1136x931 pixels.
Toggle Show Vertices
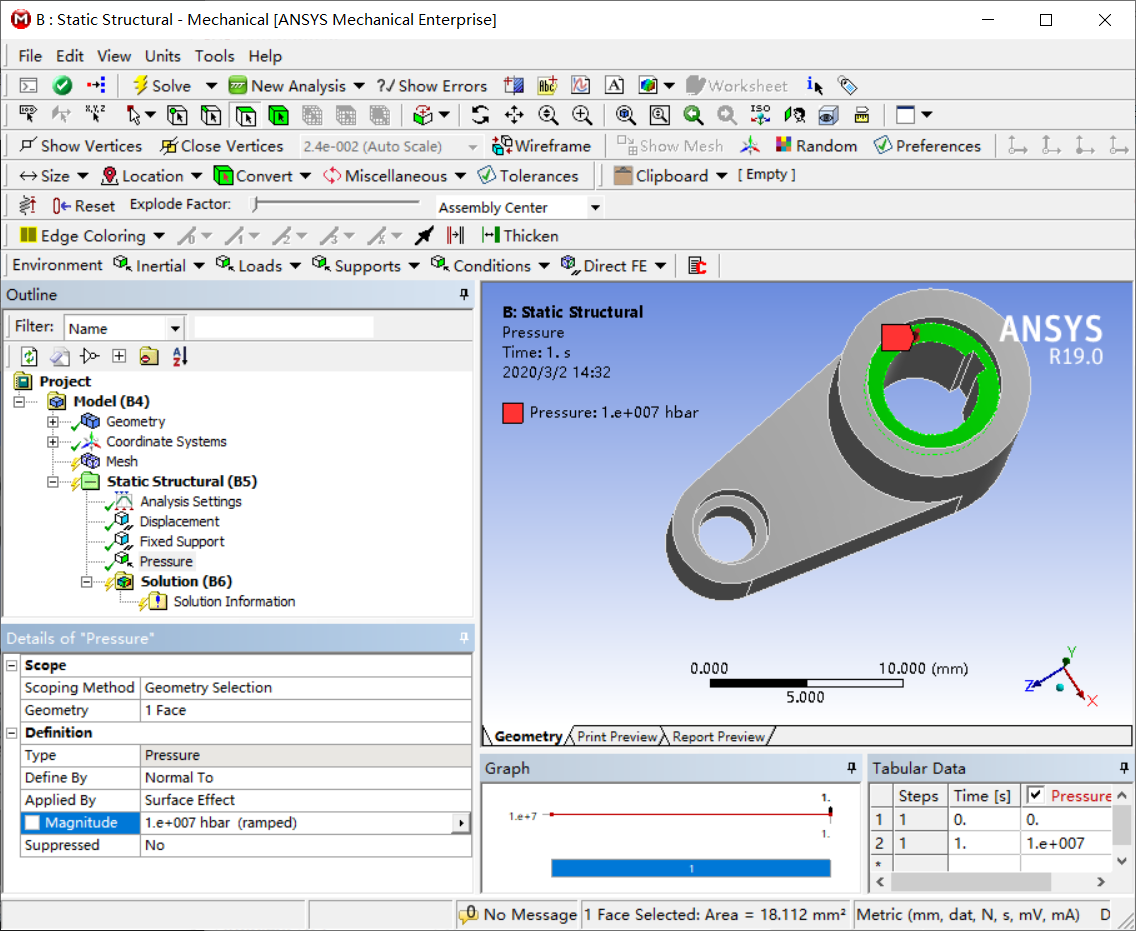(x=80, y=146)
